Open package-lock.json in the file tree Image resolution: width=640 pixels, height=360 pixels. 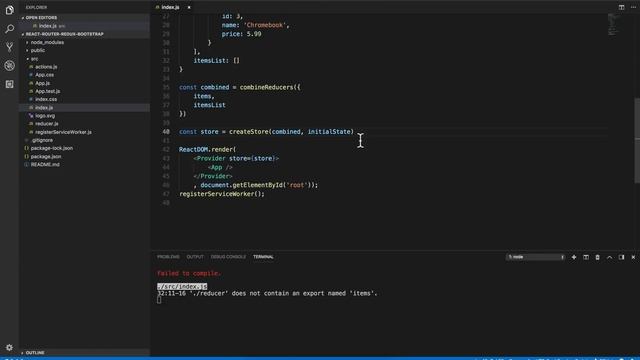coord(51,148)
